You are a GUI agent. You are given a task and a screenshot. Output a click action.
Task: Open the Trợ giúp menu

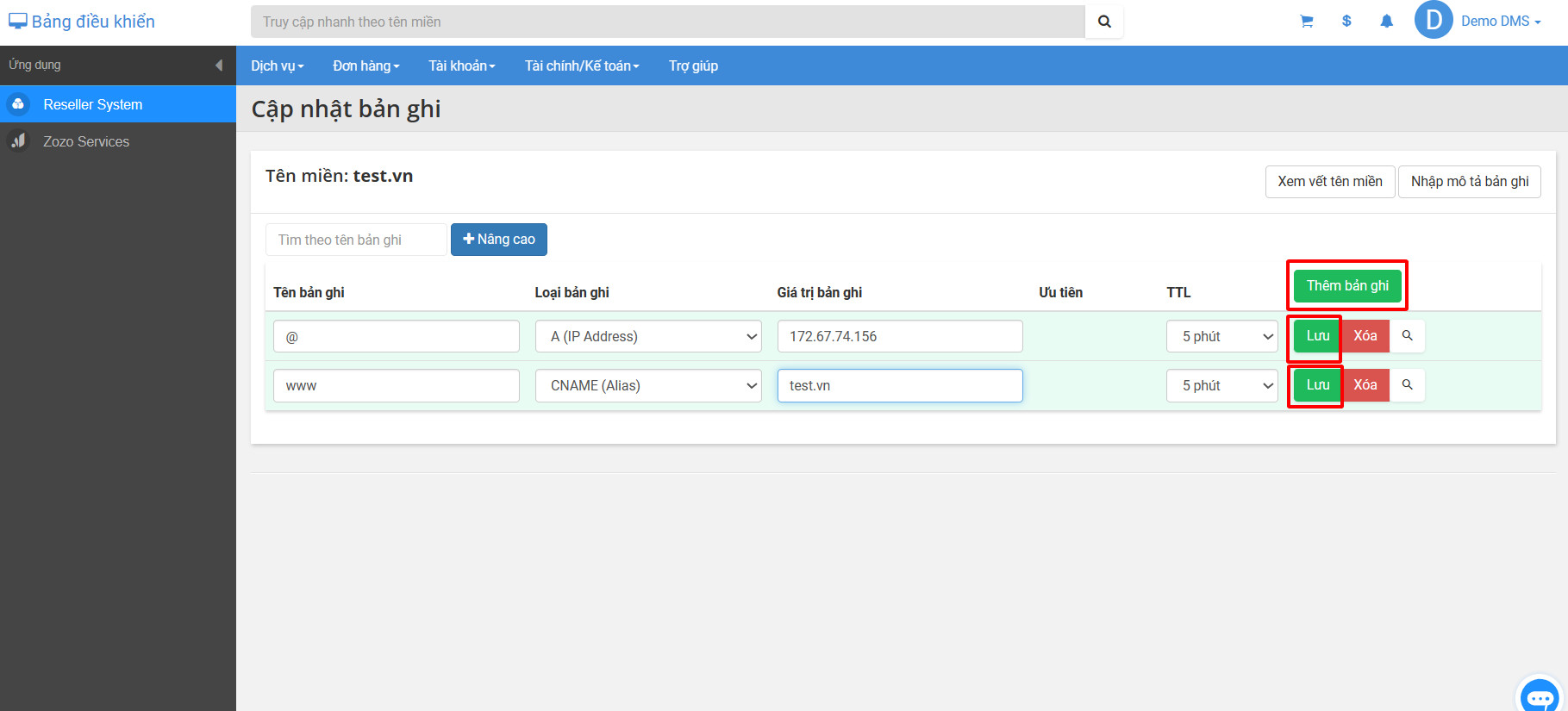[693, 65]
